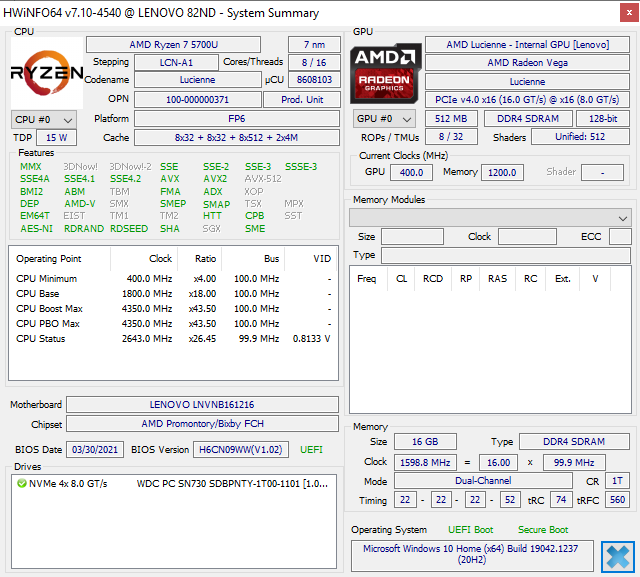Screen dimensions: 640x577
Task: Click the memory module Type field
Action: coord(506,255)
